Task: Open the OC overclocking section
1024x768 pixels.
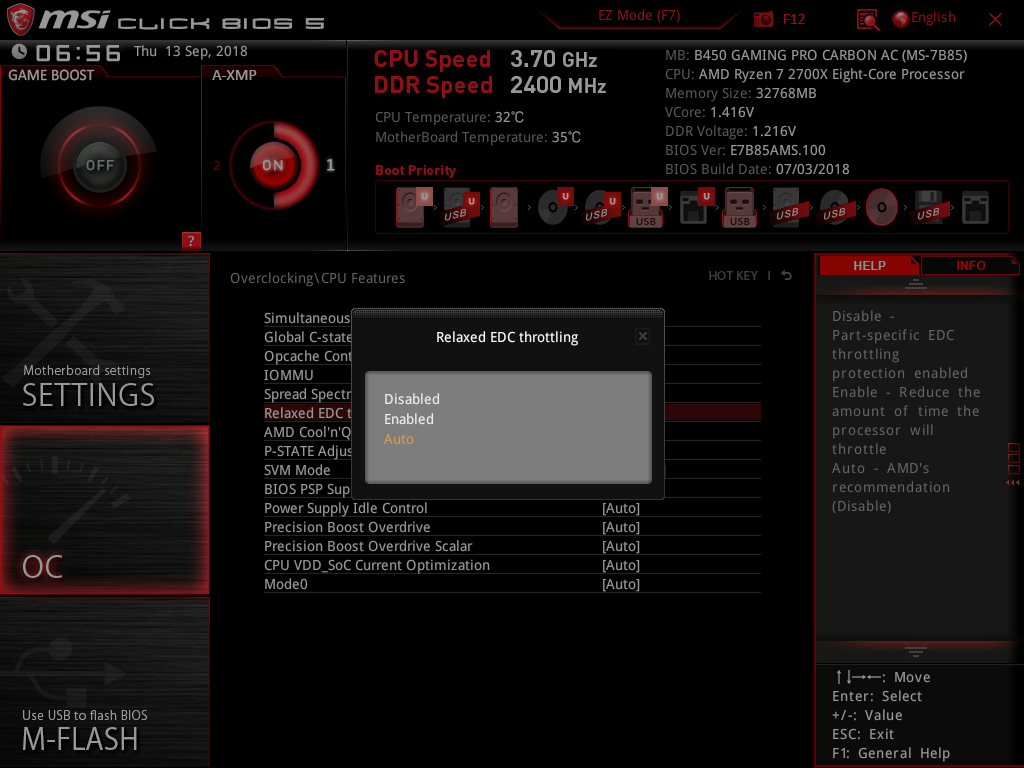Action: pos(104,510)
